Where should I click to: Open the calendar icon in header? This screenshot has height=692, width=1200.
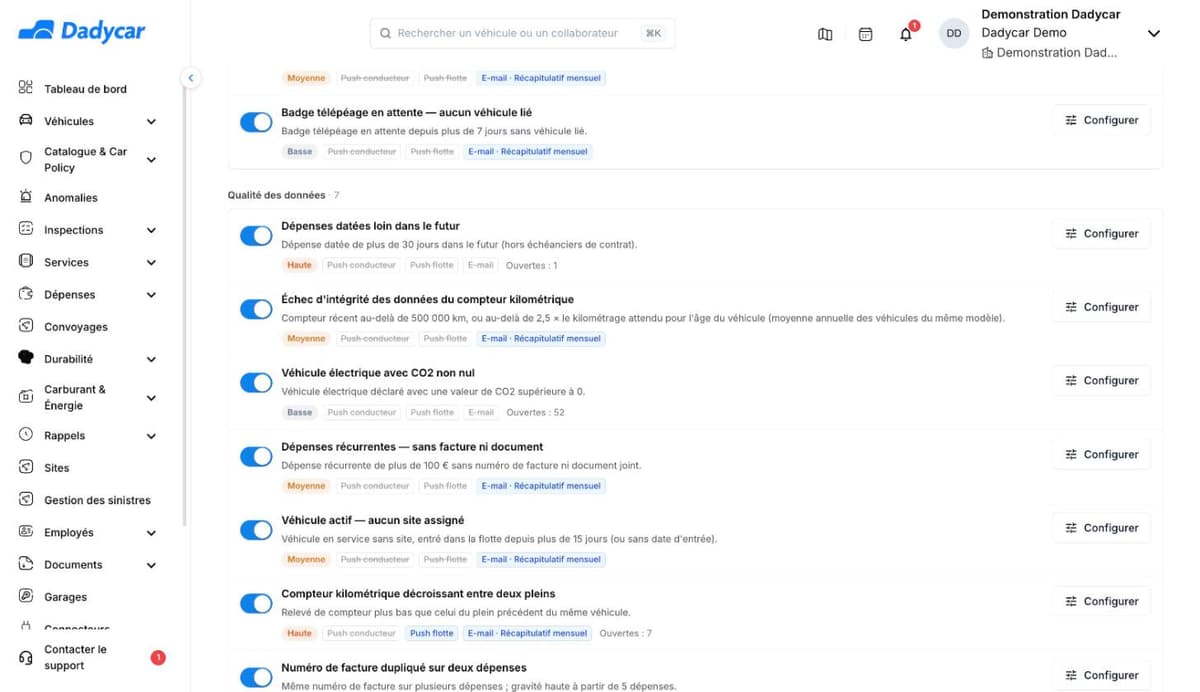tap(866, 33)
